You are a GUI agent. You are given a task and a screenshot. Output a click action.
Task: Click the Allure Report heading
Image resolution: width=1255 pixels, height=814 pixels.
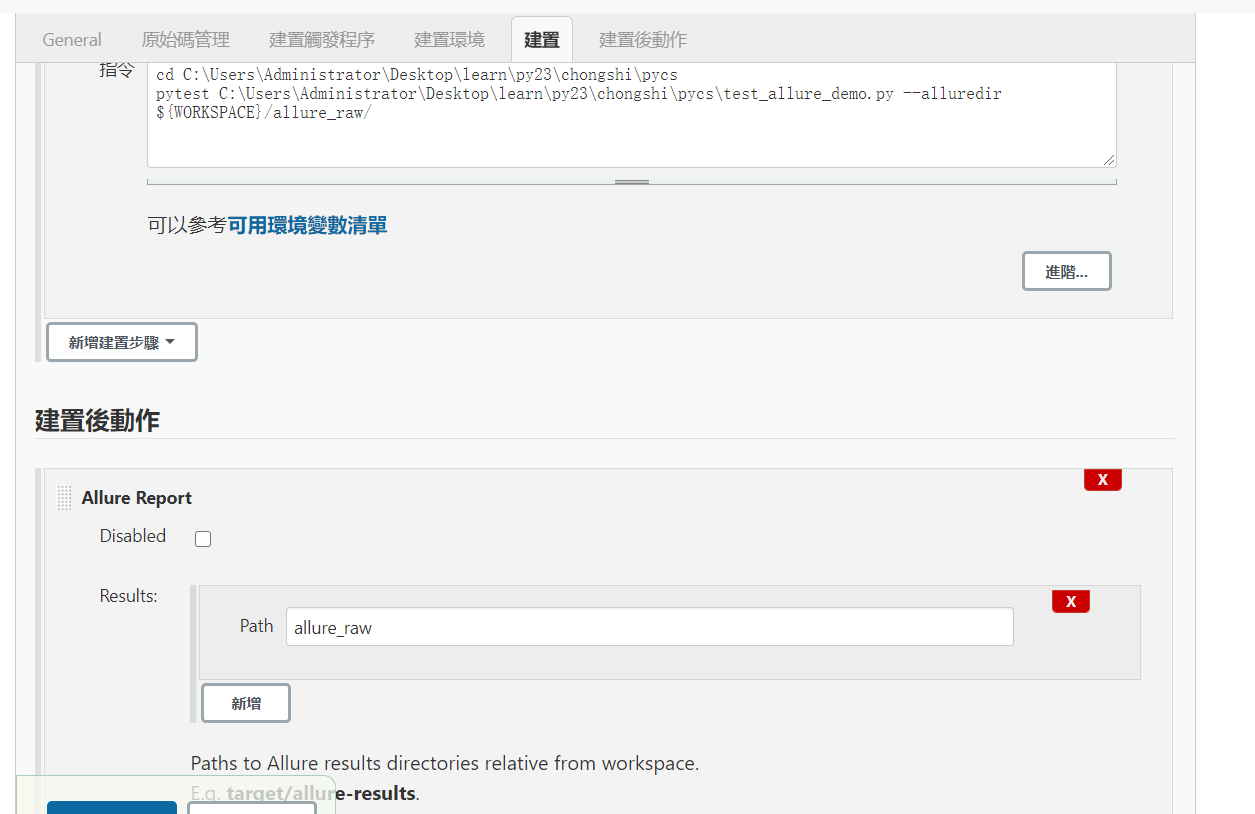click(137, 498)
